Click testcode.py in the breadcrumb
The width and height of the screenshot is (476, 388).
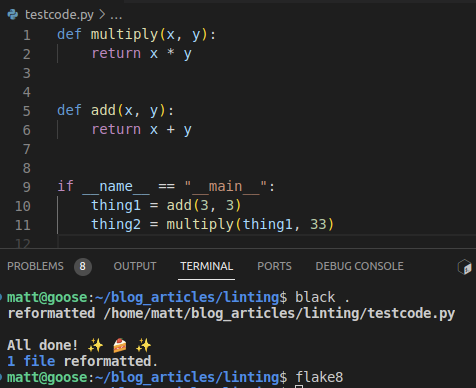[x=59, y=15]
